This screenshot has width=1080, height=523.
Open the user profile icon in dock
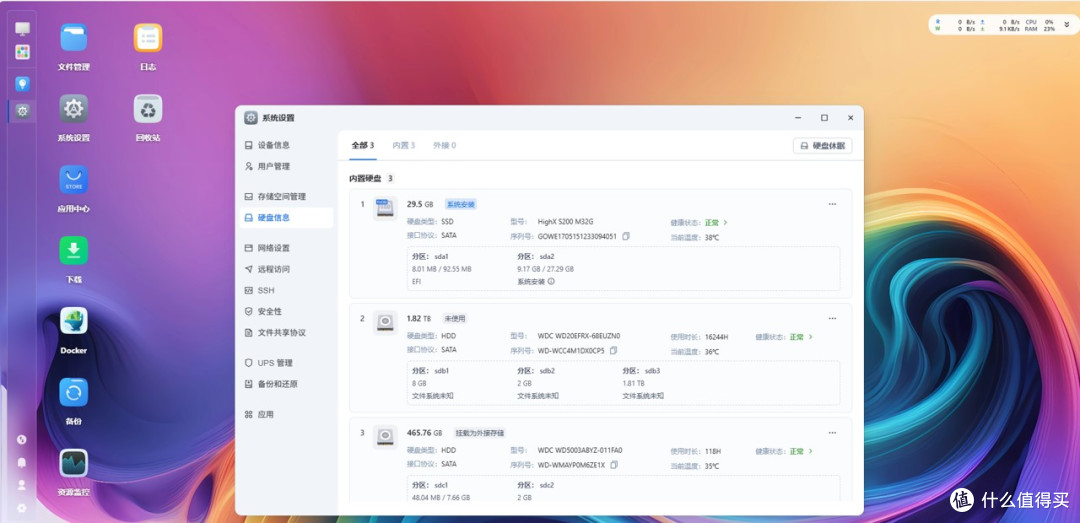pyautogui.click(x=21, y=485)
